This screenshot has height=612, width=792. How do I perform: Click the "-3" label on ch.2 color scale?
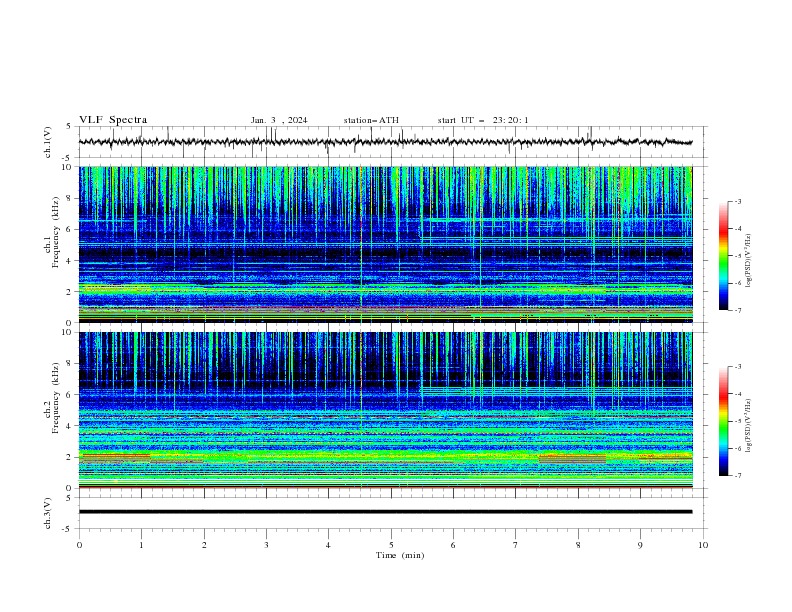(738, 367)
